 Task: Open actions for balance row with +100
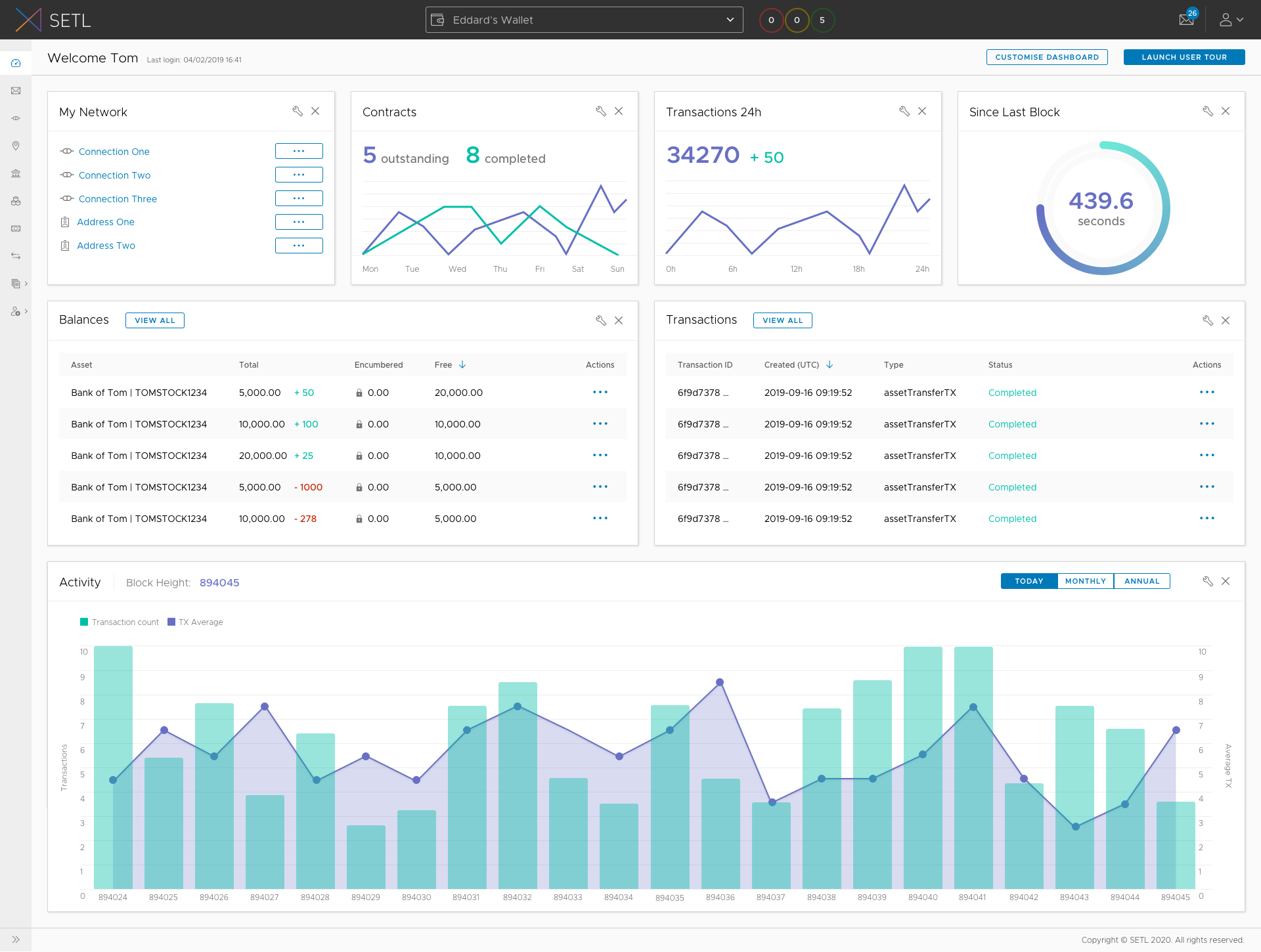pyautogui.click(x=600, y=424)
